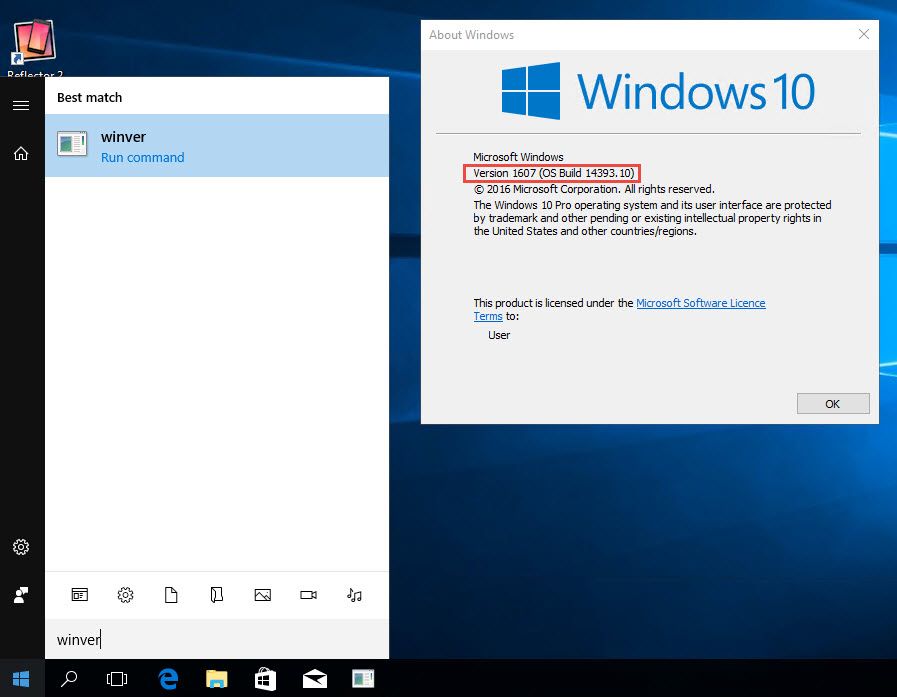Open File Explorer from the taskbar
This screenshot has width=897, height=697.
[x=217, y=679]
